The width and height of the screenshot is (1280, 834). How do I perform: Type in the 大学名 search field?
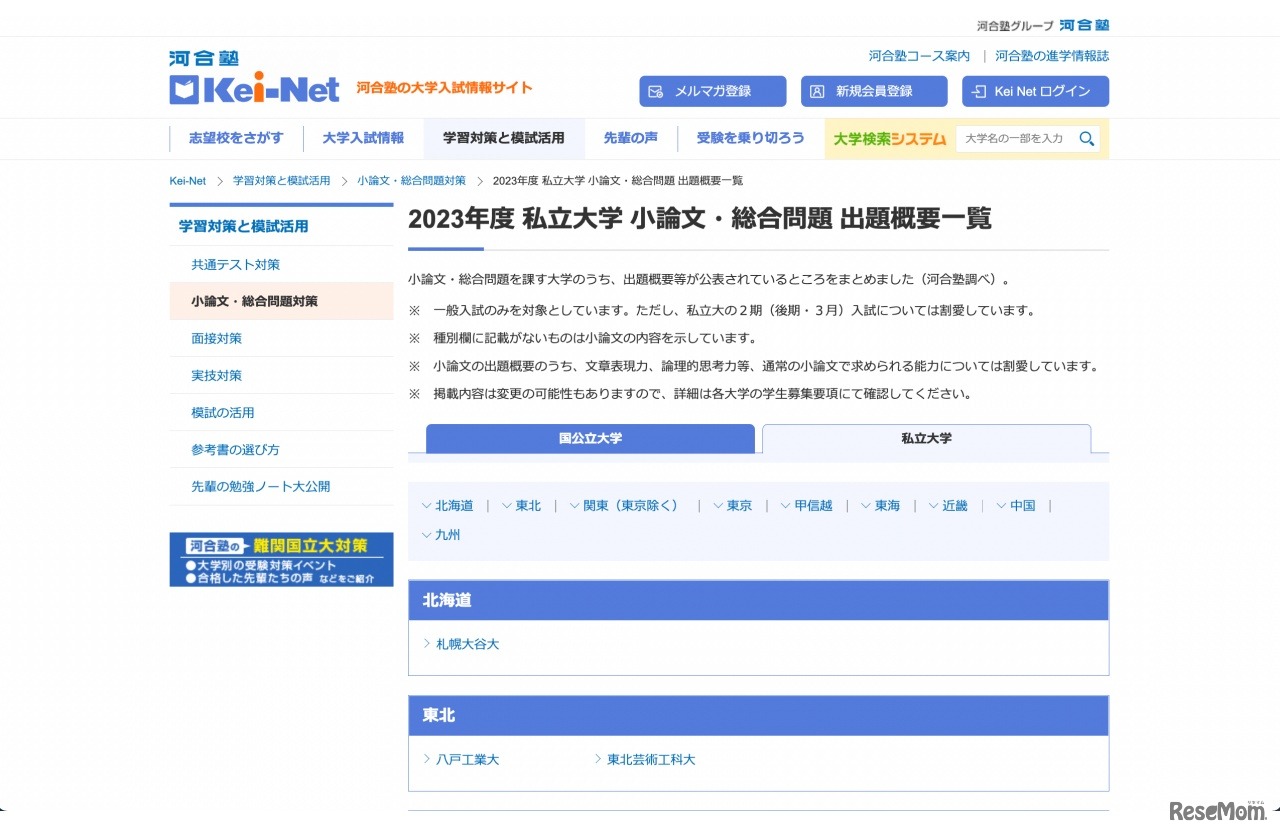(1014, 139)
